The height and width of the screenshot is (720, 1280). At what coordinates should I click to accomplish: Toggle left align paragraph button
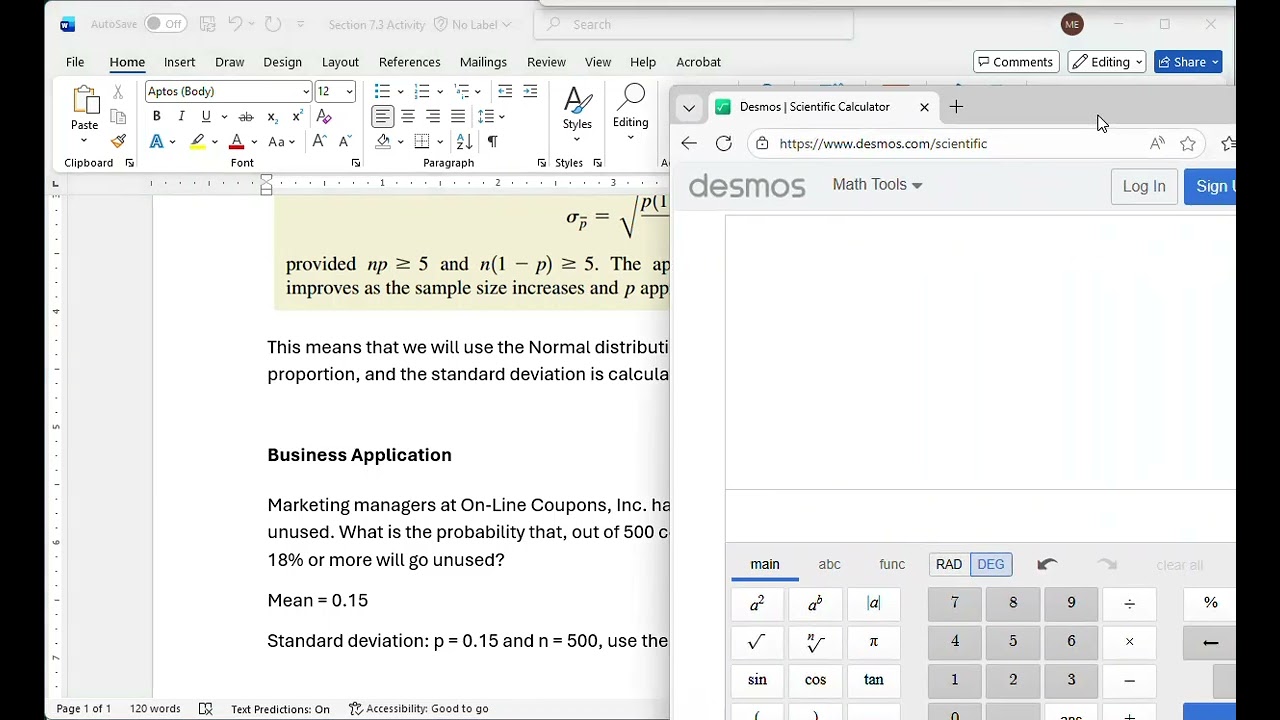click(383, 116)
